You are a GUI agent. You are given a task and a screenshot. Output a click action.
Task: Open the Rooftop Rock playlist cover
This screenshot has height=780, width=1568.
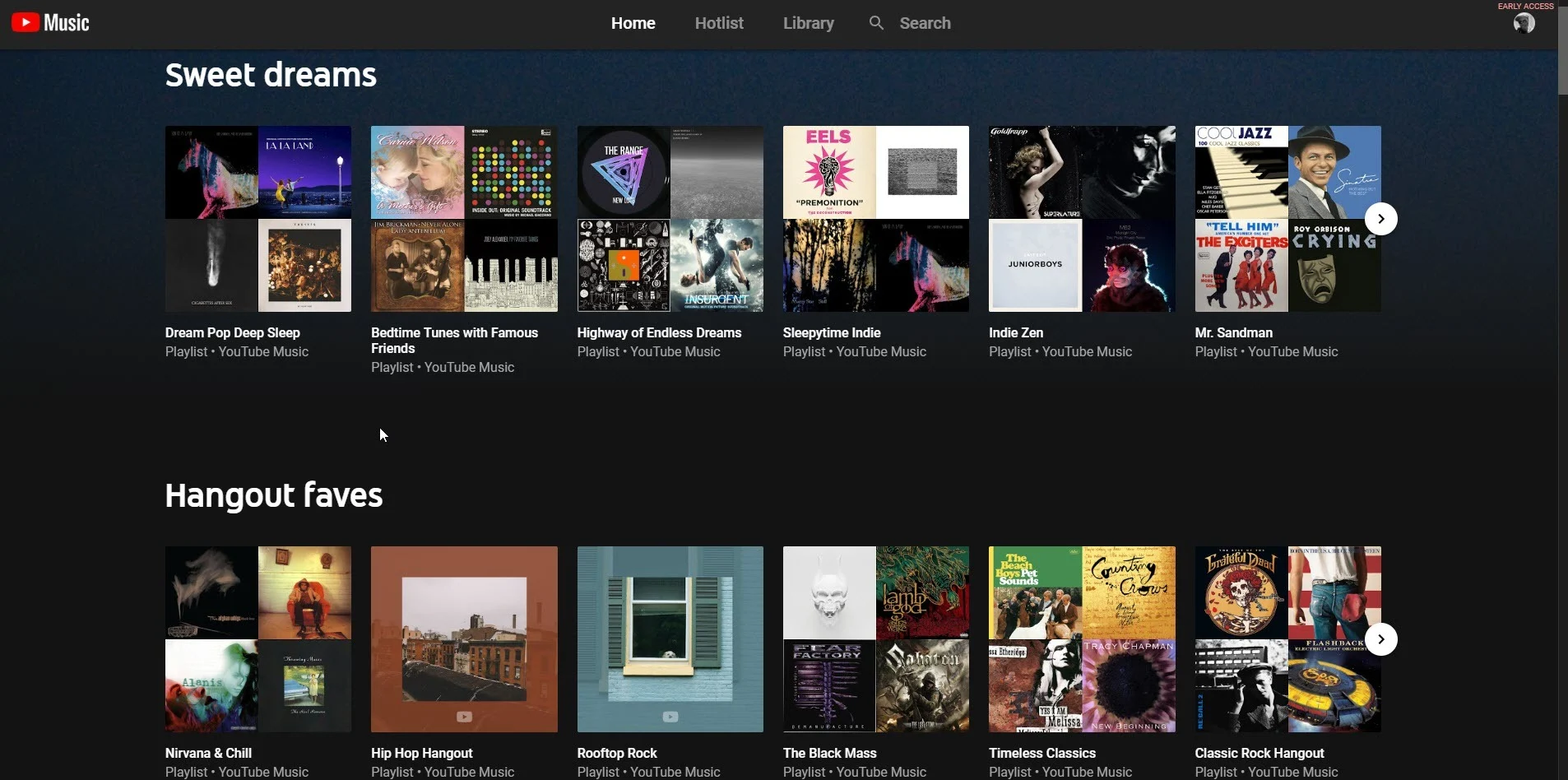670,639
